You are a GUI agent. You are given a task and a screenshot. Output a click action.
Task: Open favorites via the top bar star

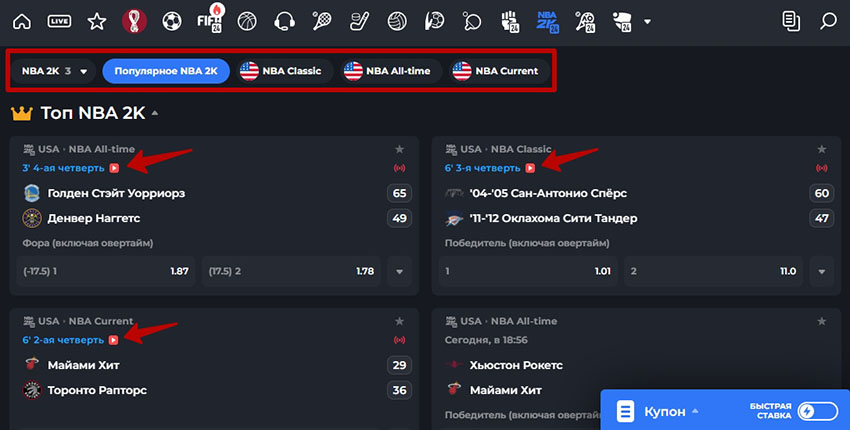click(96, 22)
